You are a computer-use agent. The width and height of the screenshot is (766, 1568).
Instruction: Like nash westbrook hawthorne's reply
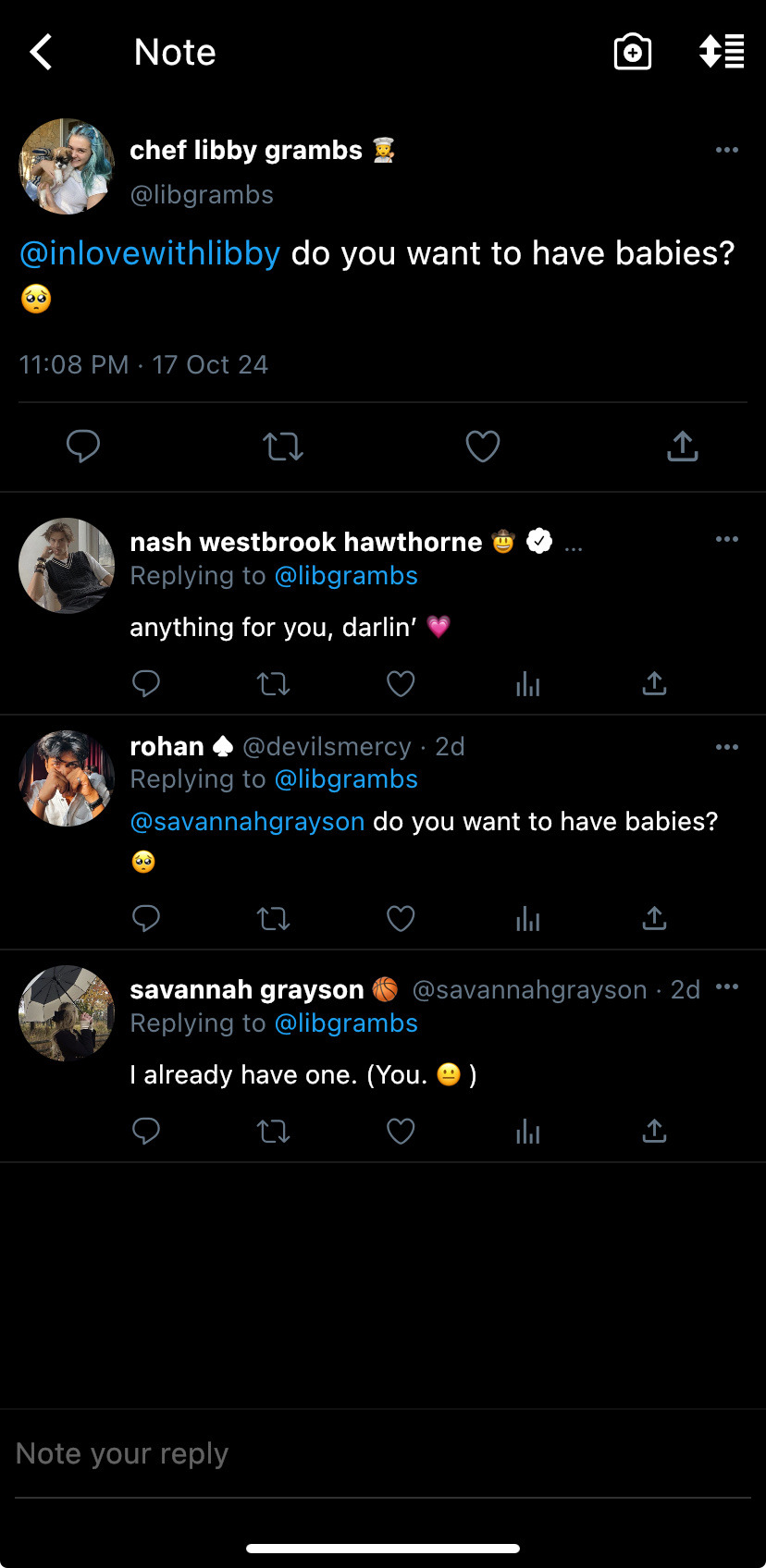click(x=401, y=684)
